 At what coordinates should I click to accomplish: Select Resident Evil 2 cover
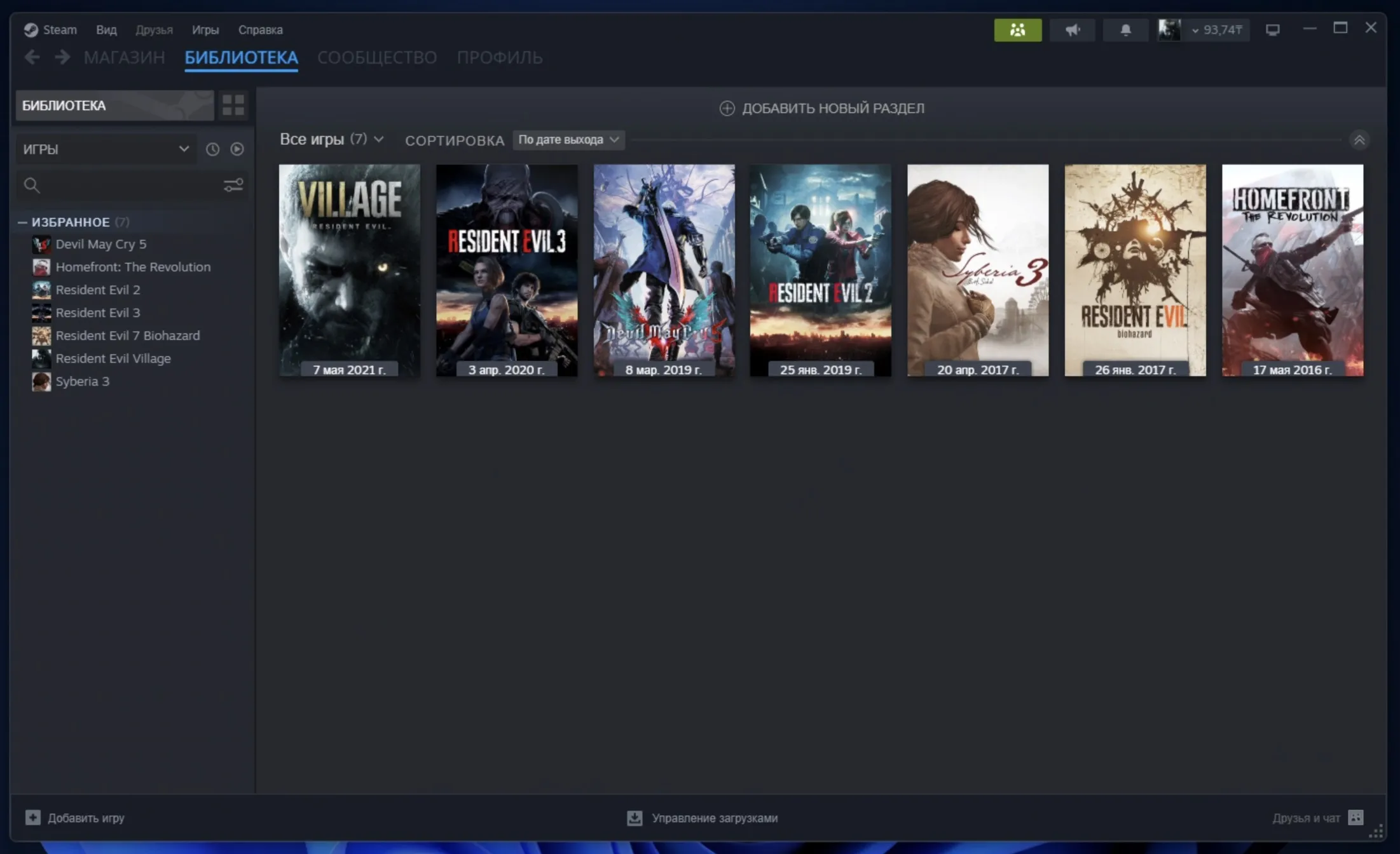click(821, 271)
